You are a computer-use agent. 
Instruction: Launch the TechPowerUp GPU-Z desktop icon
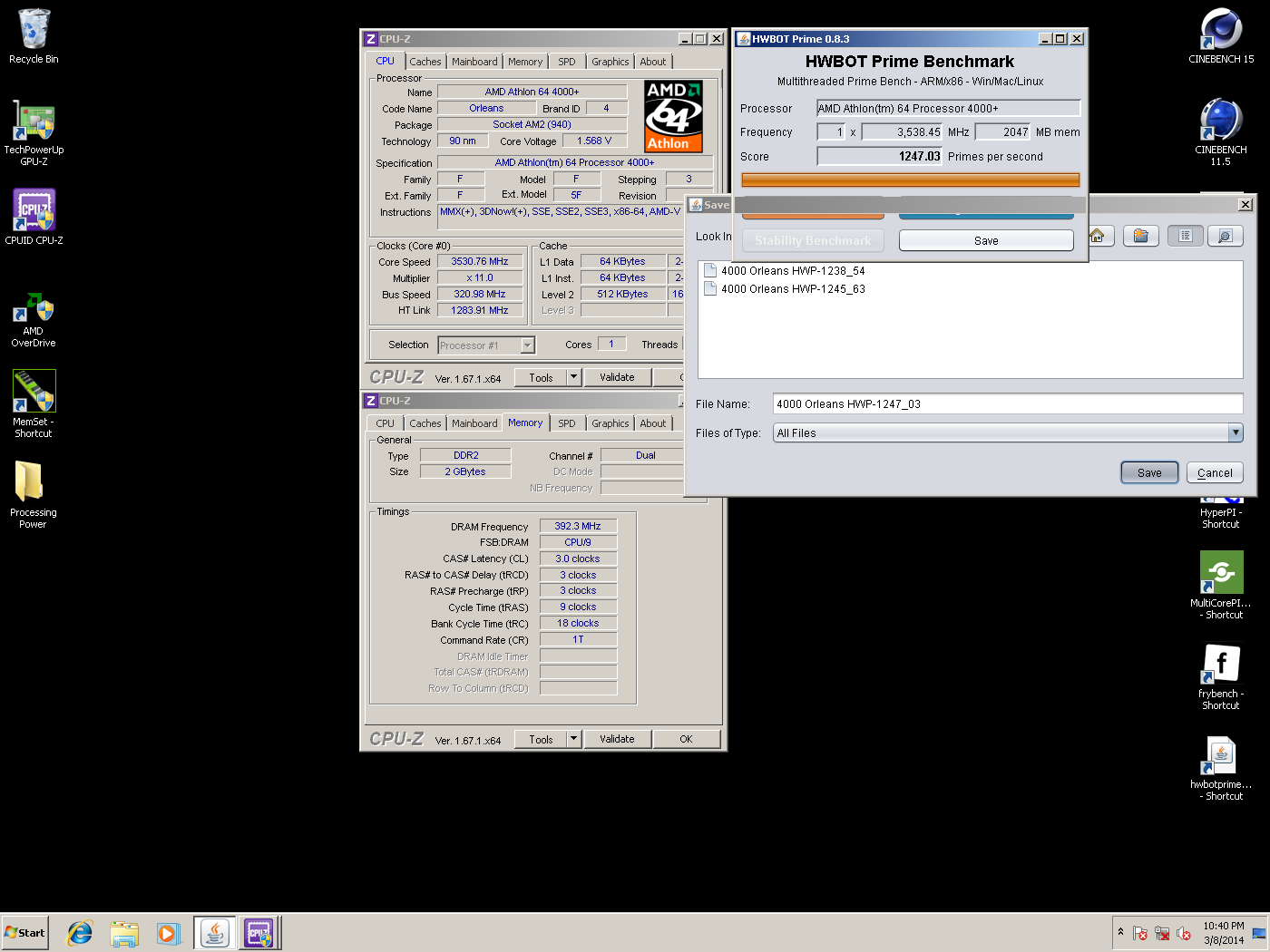tap(34, 132)
